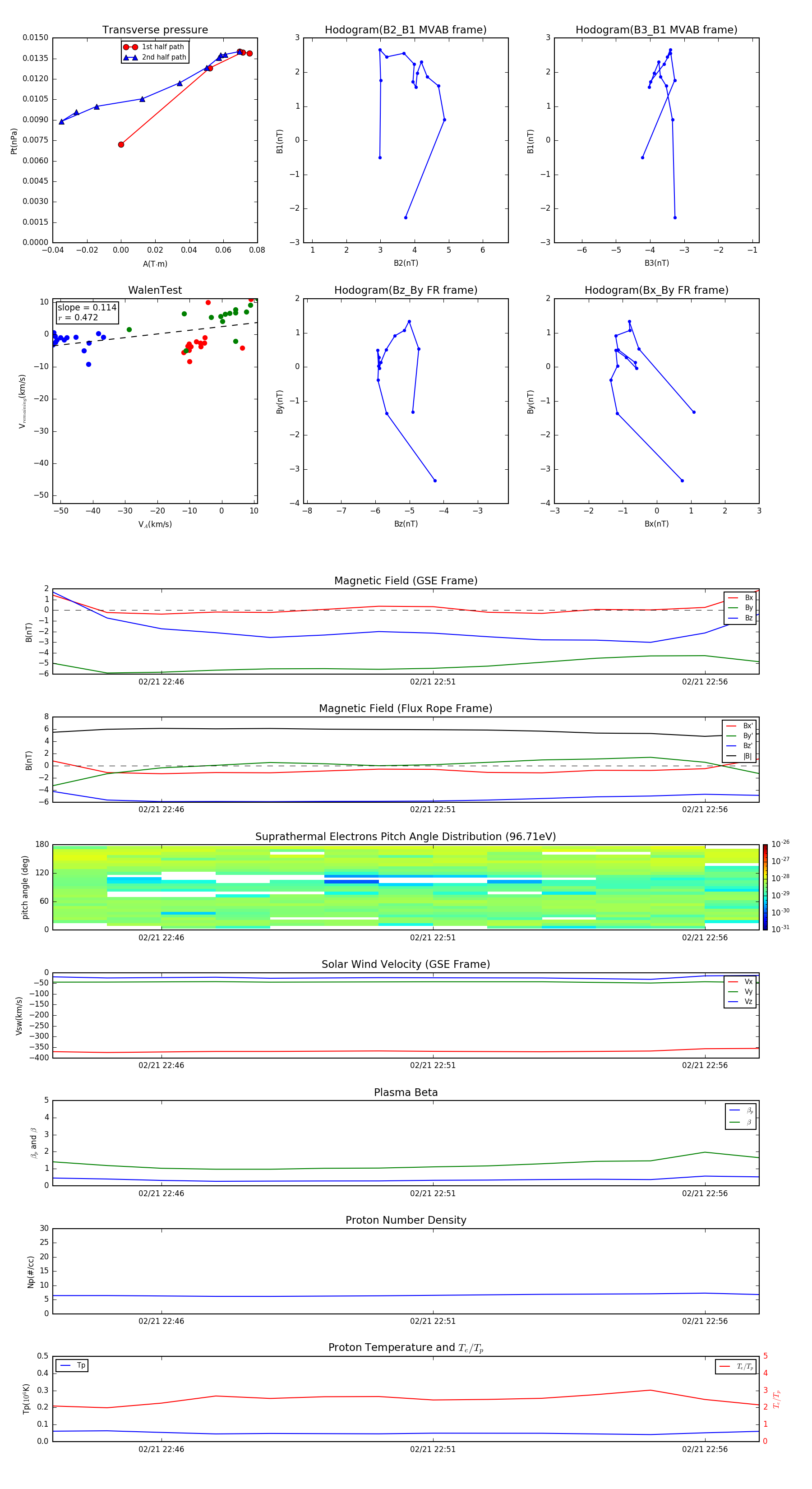
Task: Select the |B| legend entry in Flux Rope plot
Action: click(739, 756)
